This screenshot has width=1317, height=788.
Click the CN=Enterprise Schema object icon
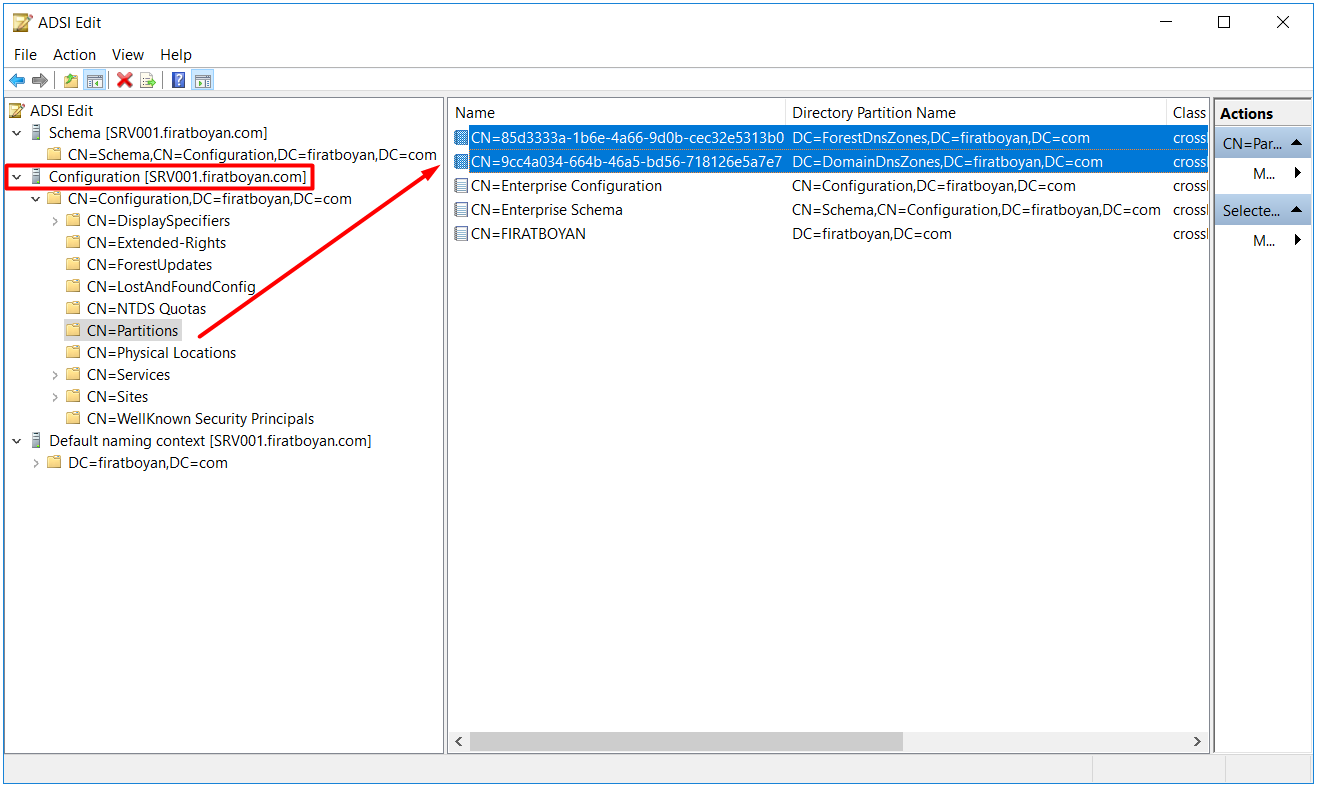[461, 210]
